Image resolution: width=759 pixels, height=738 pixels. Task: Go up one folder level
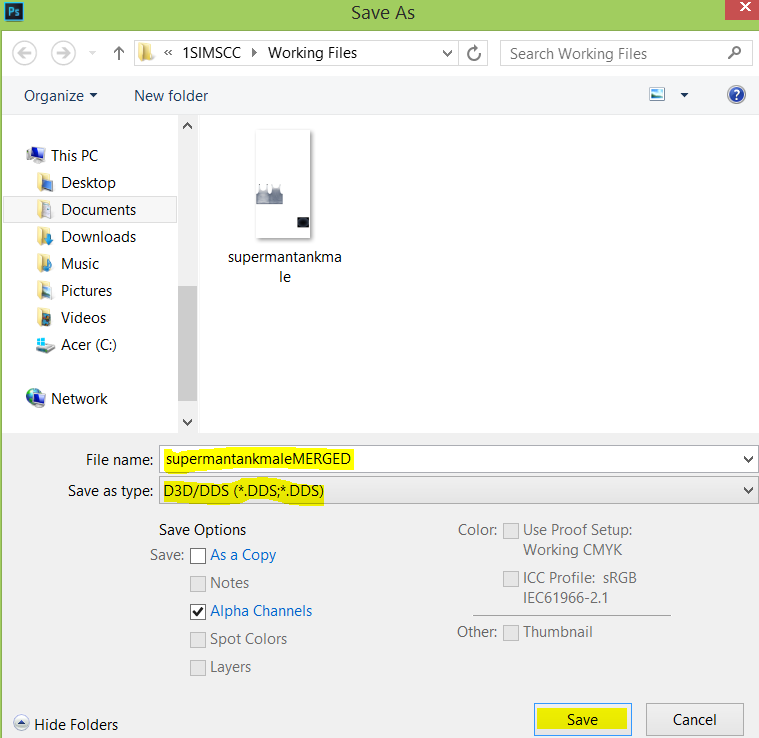119,53
